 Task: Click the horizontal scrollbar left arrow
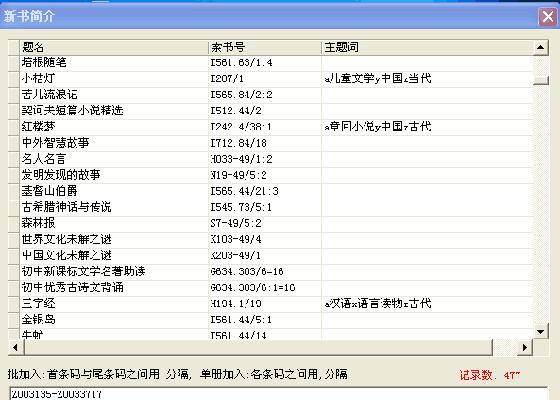click(x=15, y=347)
